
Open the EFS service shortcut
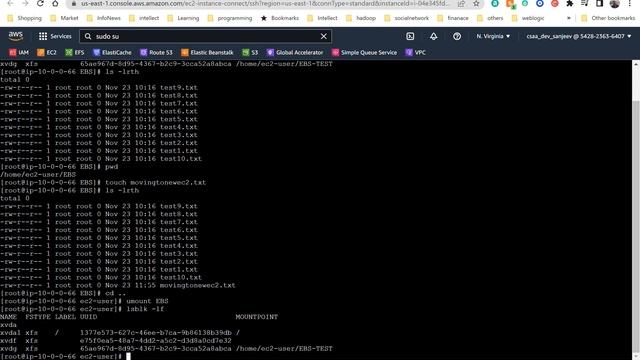click(x=75, y=52)
